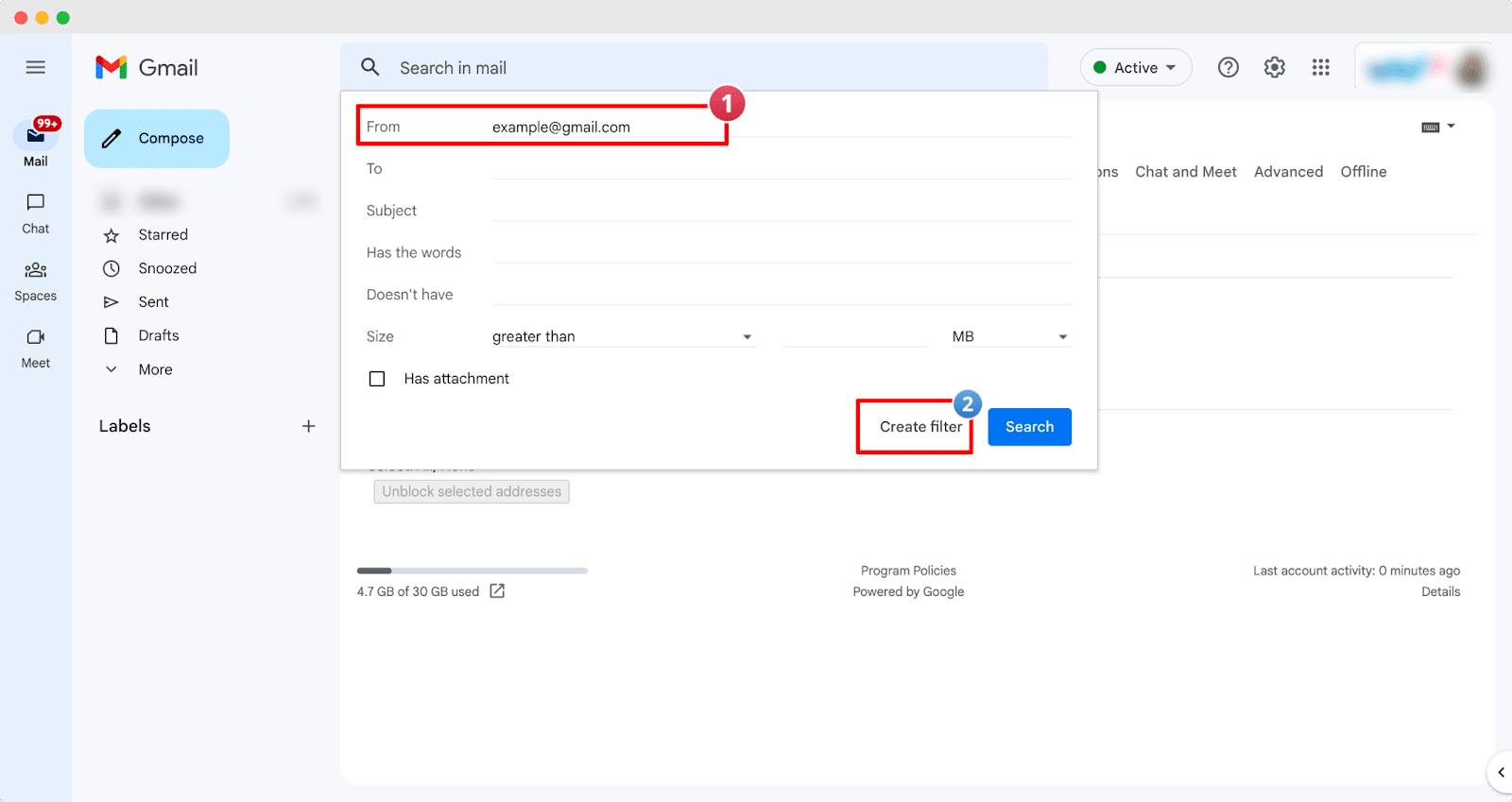Create a new label with plus icon
1512x802 pixels.
308,426
